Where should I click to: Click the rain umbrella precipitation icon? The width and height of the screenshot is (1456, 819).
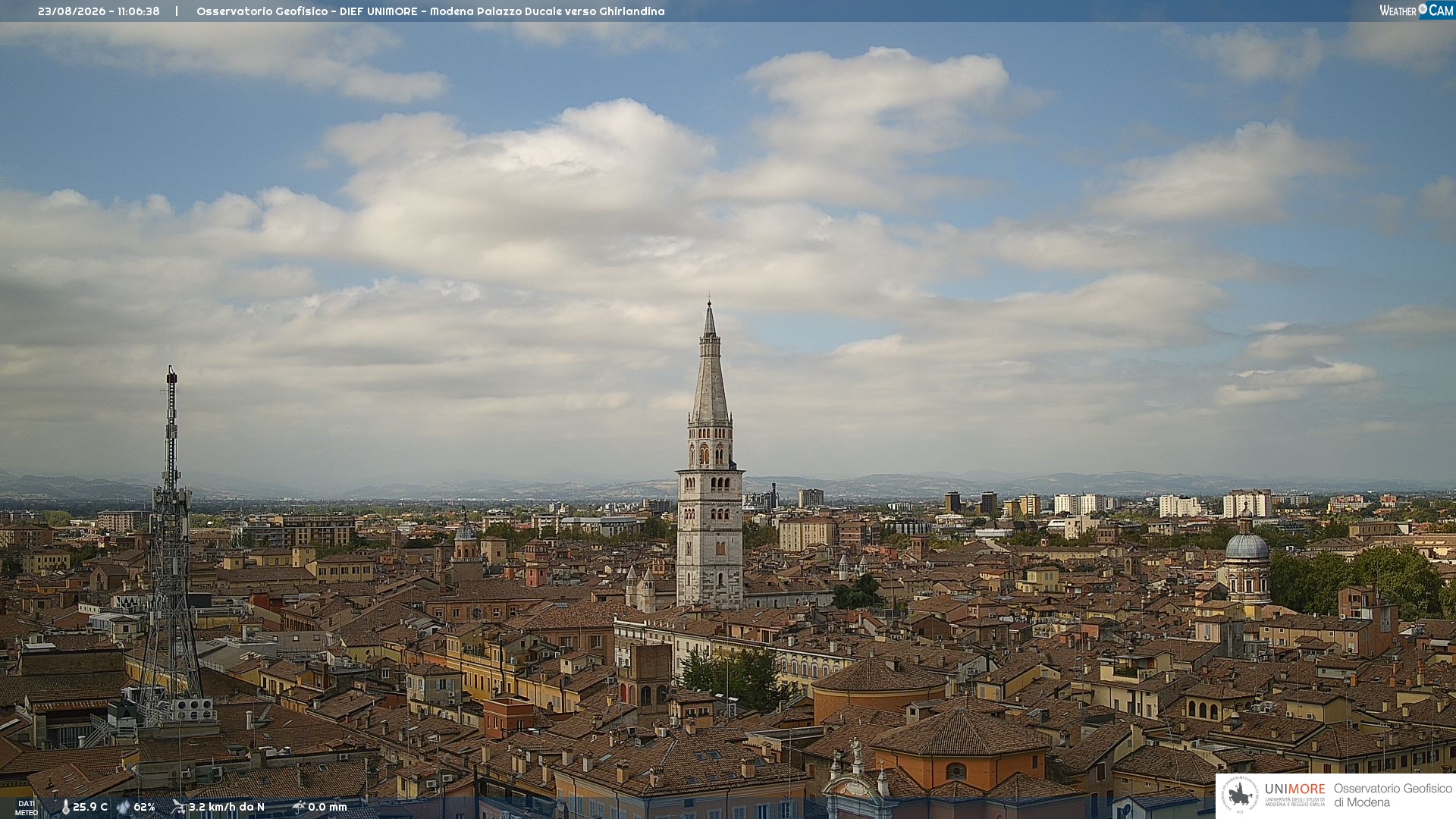tap(298, 807)
